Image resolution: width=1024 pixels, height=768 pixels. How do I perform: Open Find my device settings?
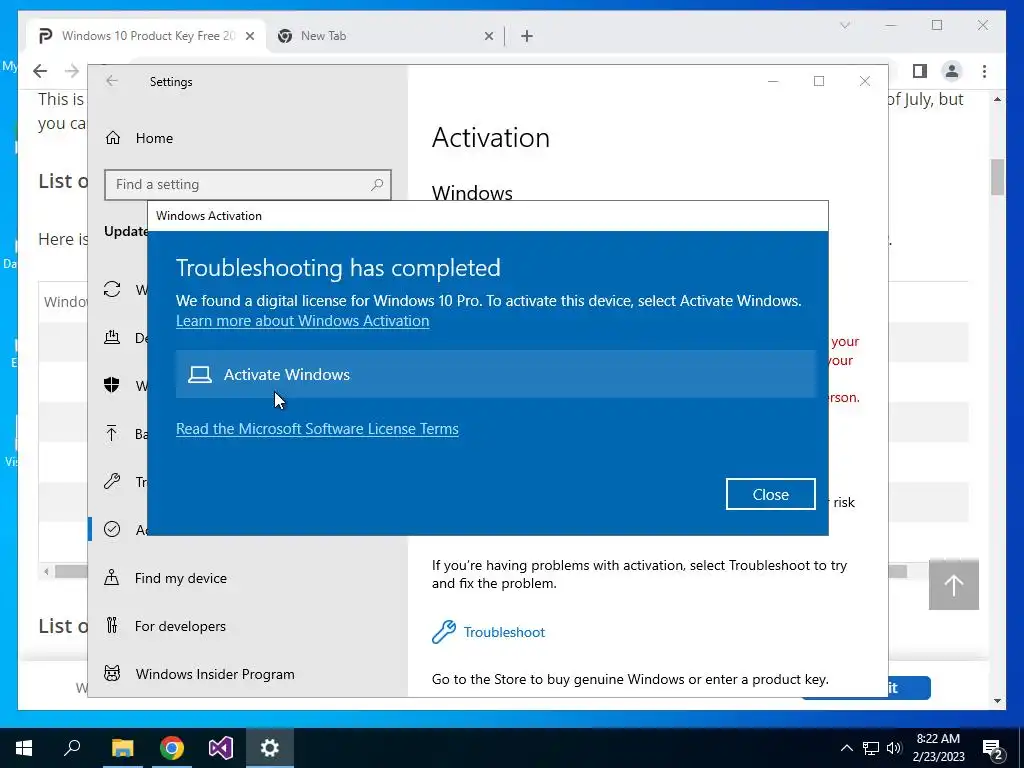coord(180,578)
